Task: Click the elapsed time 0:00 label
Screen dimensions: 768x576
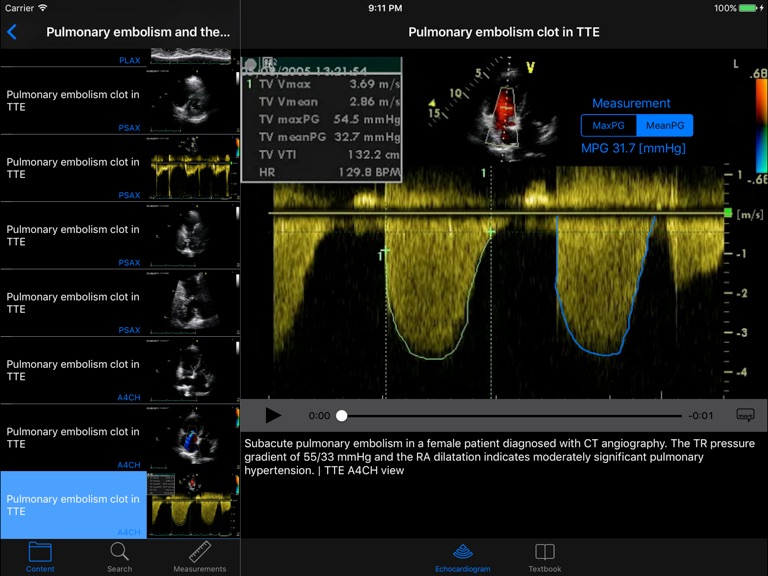Action: (319, 416)
